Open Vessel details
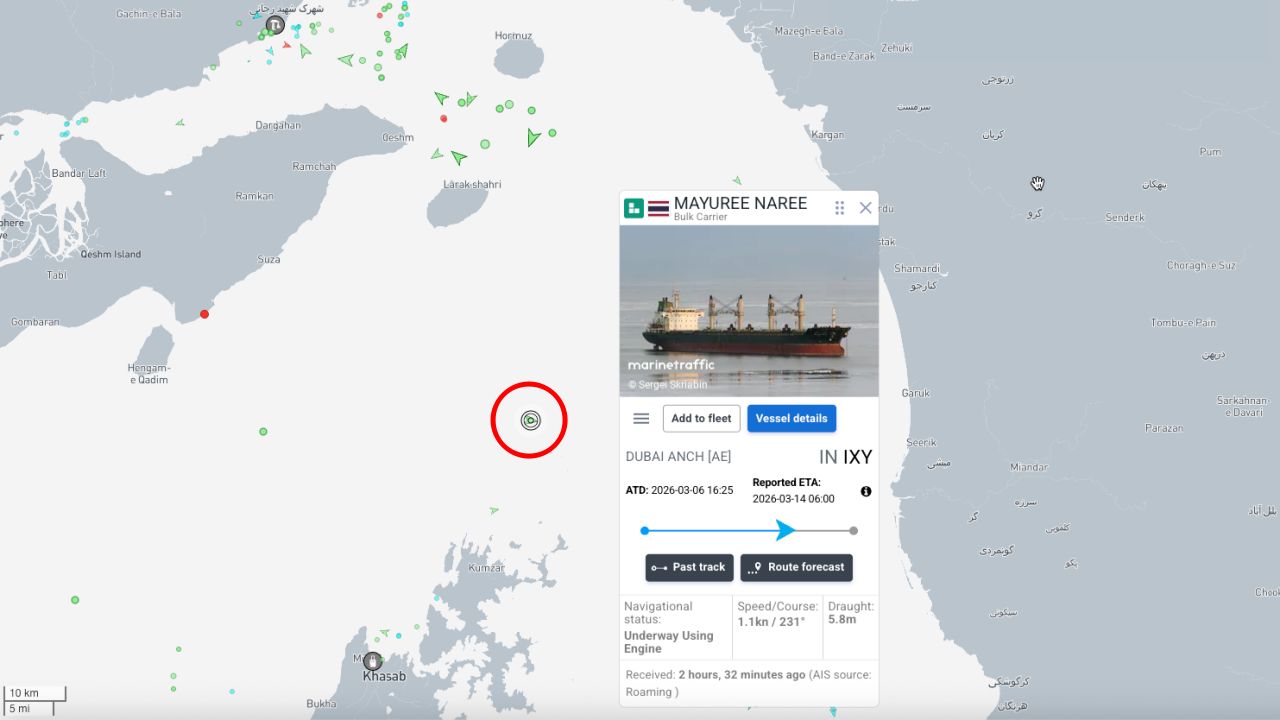 791,418
